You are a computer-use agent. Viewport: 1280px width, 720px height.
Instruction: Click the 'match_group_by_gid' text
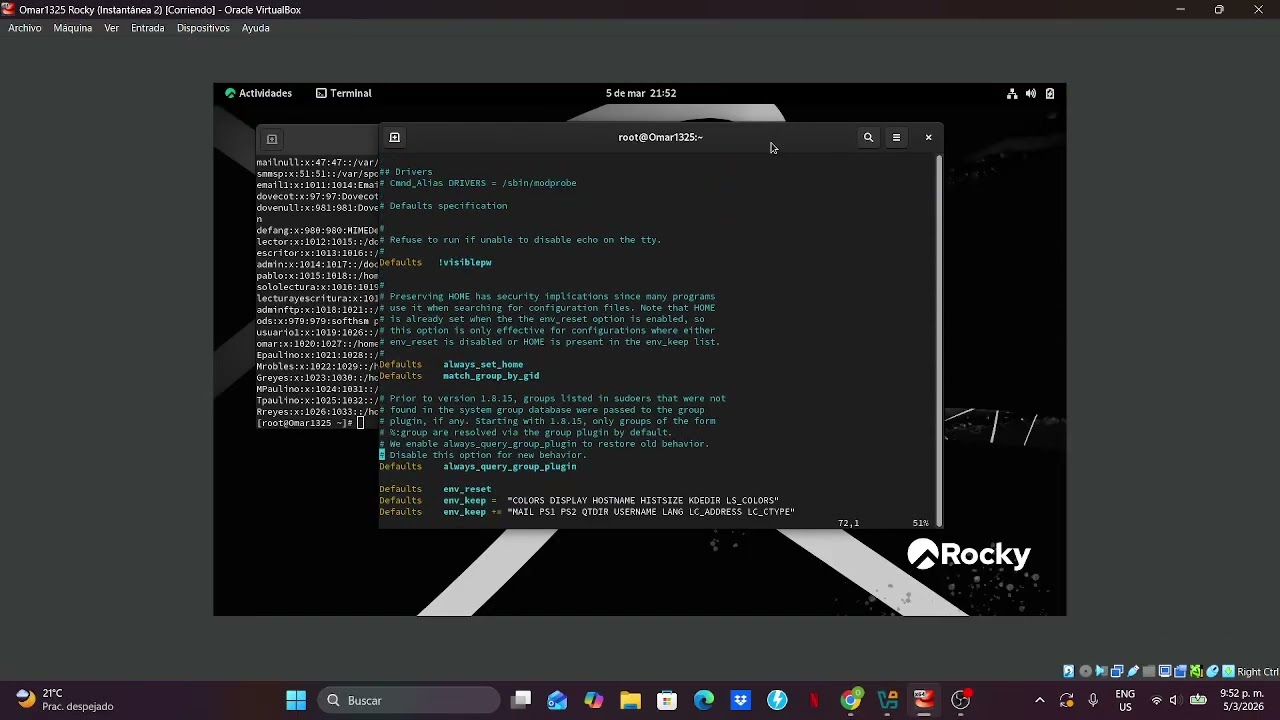click(x=491, y=376)
